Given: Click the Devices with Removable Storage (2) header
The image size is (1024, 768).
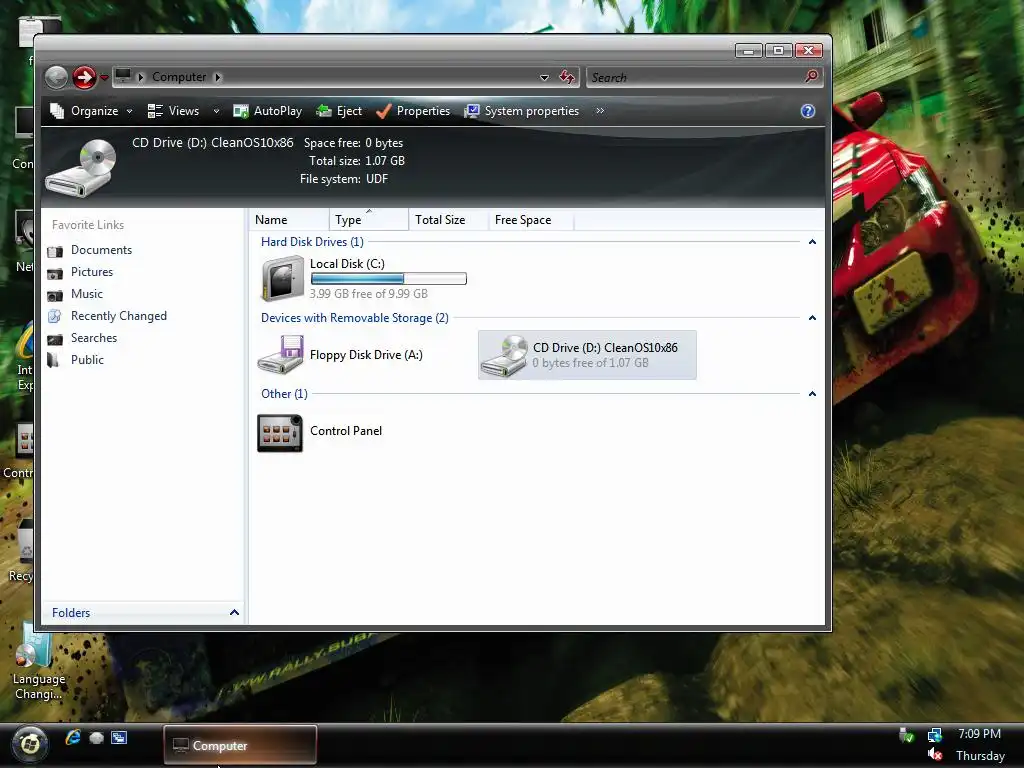Looking at the screenshot, I should (355, 318).
